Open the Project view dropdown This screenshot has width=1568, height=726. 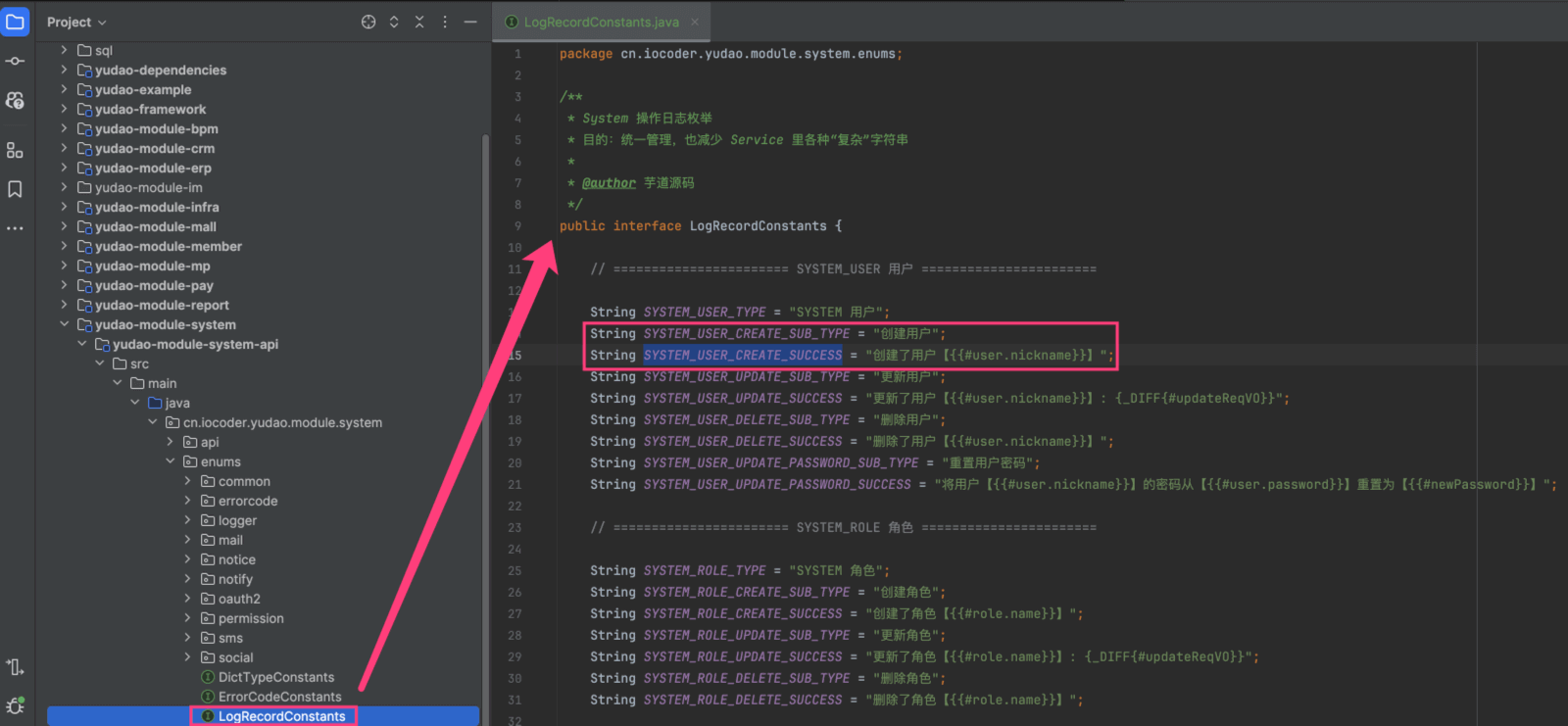[76, 22]
